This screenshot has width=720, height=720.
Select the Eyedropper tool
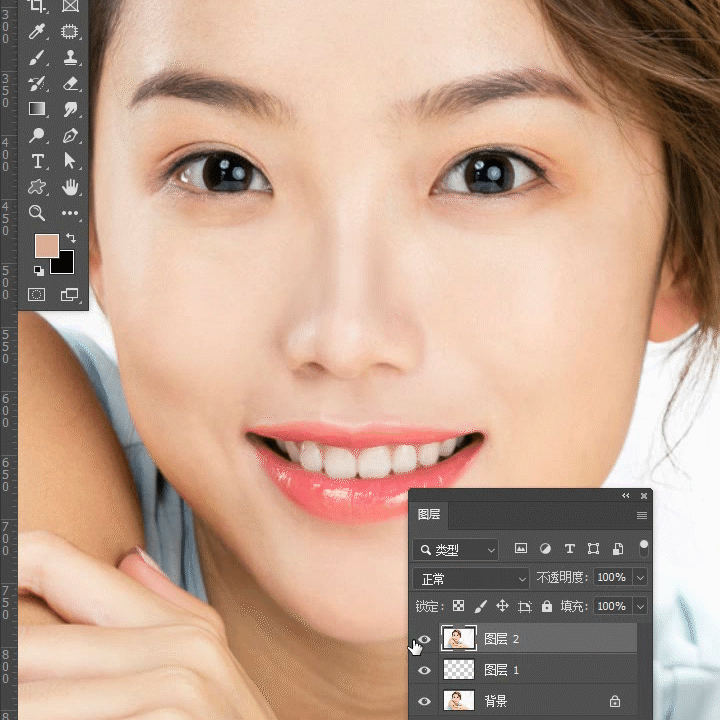click(x=37, y=32)
